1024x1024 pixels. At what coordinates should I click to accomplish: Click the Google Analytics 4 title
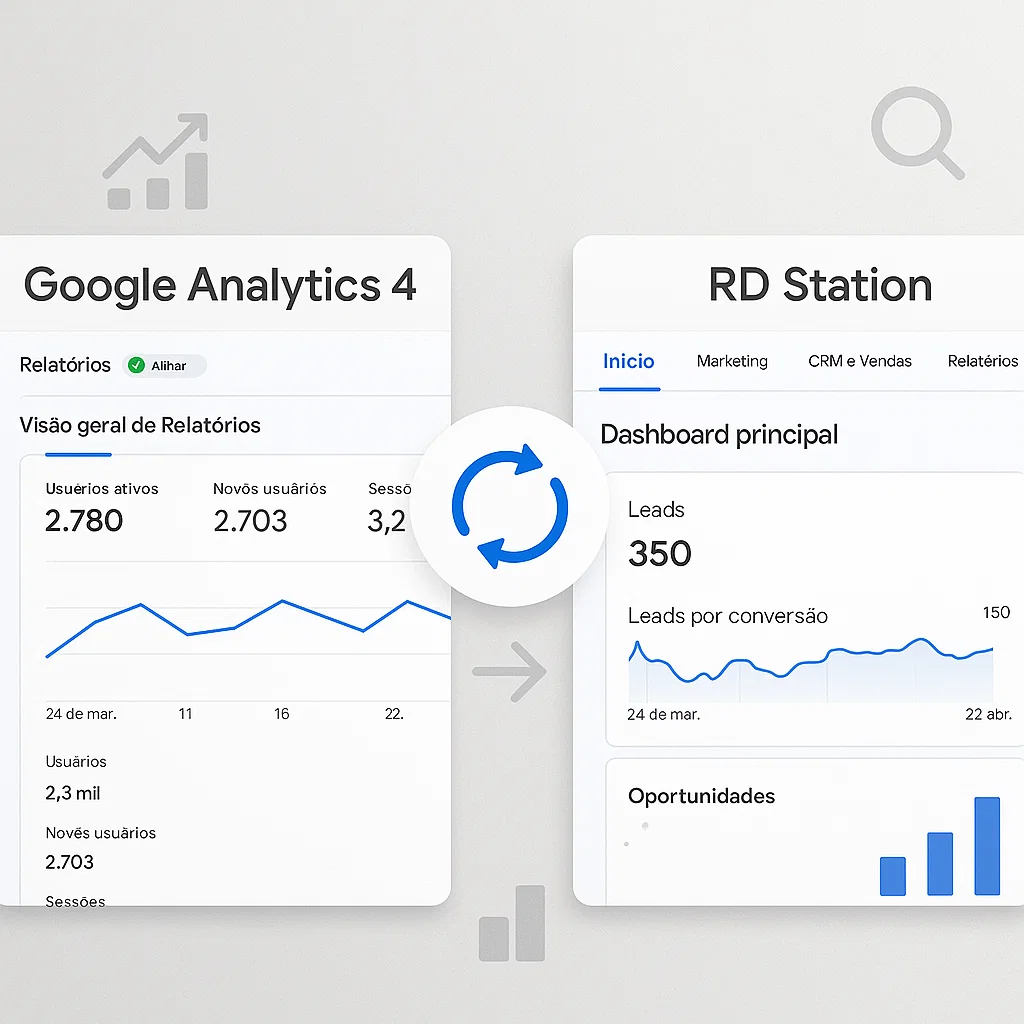pyautogui.click(x=219, y=285)
